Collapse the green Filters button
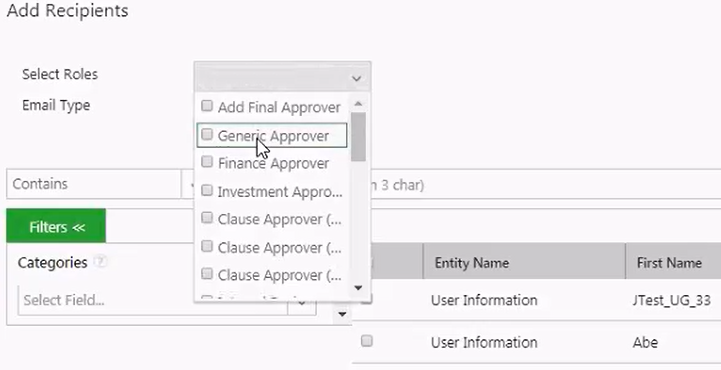This screenshot has height=370, width=721. (x=56, y=226)
